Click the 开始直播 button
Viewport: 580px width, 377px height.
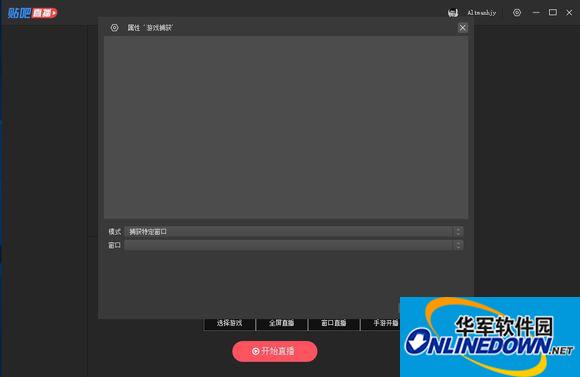(x=275, y=351)
